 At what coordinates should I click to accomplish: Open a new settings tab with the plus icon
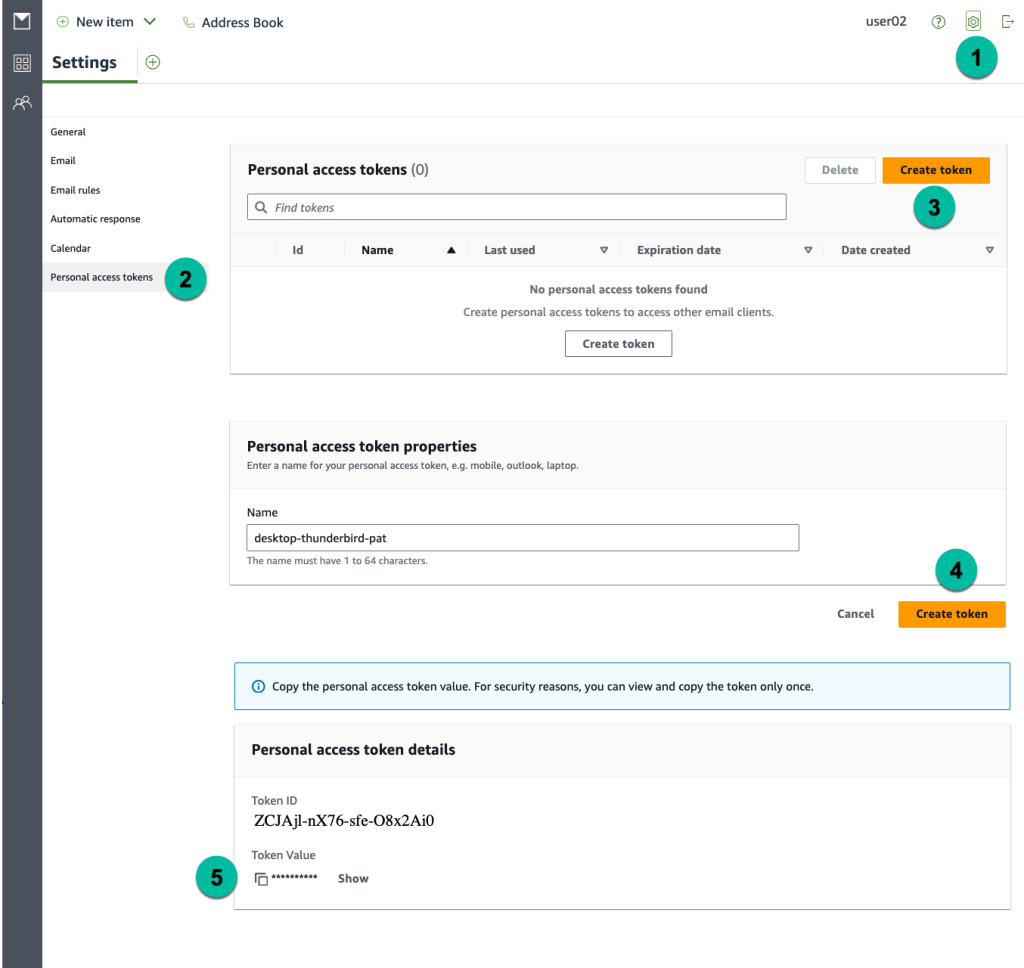coord(152,62)
